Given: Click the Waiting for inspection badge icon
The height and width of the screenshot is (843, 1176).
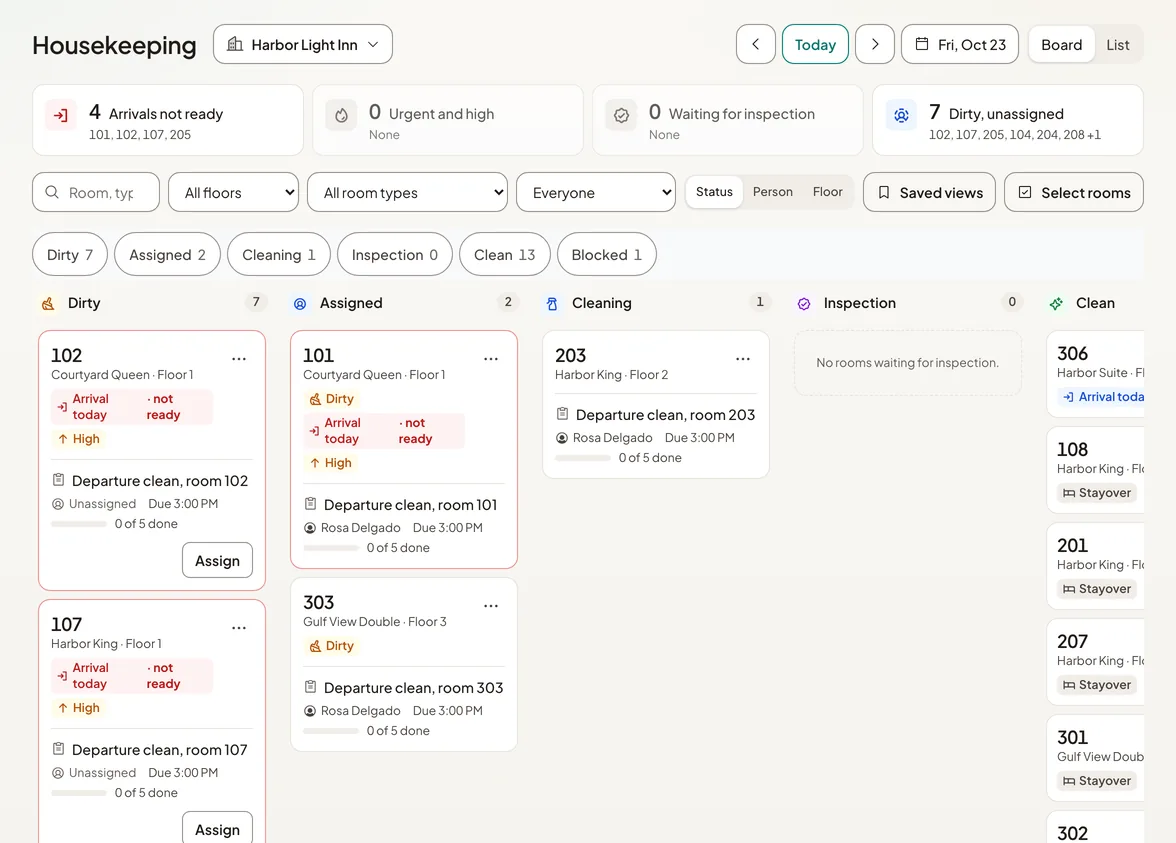Looking at the screenshot, I should (621, 116).
